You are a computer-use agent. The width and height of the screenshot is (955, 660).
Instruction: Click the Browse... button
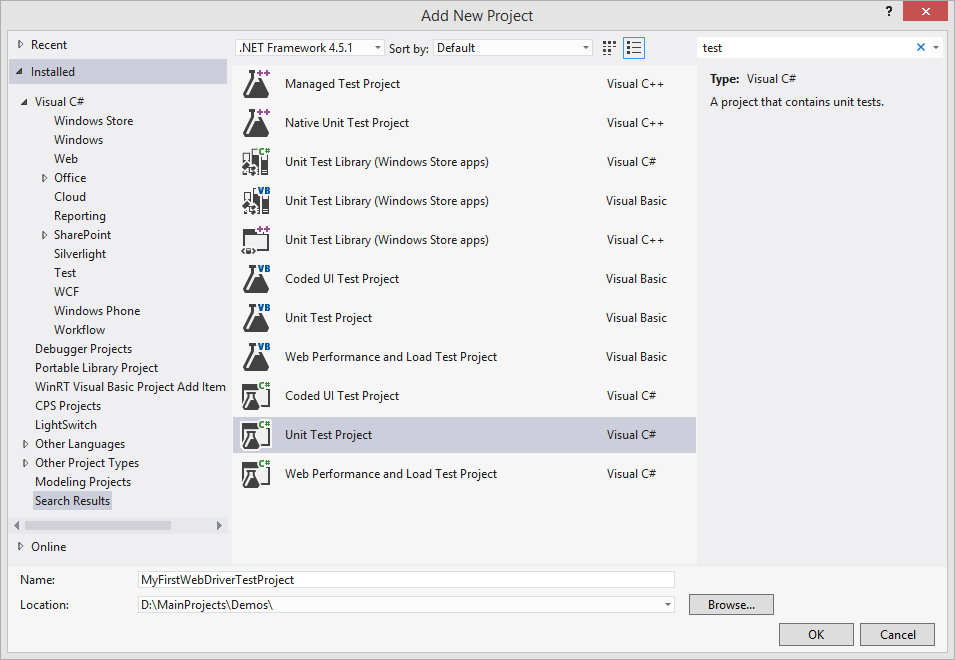[x=731, y=605]
